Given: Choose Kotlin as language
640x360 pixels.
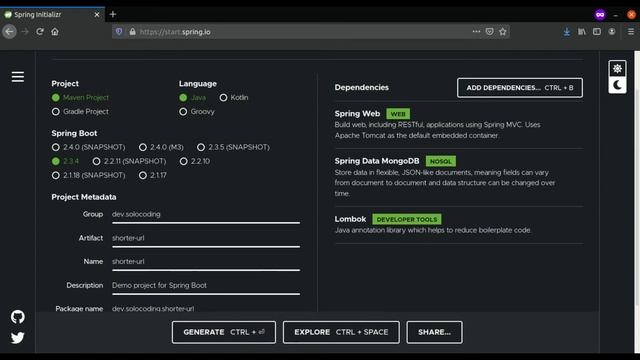Looking at the screenshot, I should point(234,98).
